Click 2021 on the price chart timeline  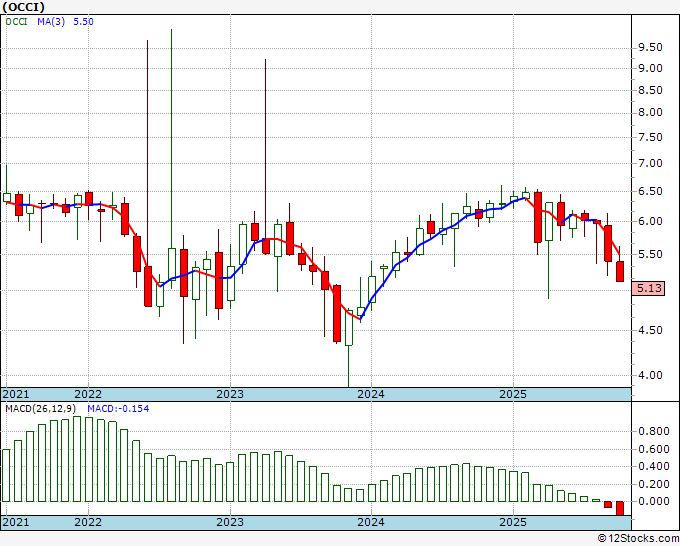click(16, 394)
